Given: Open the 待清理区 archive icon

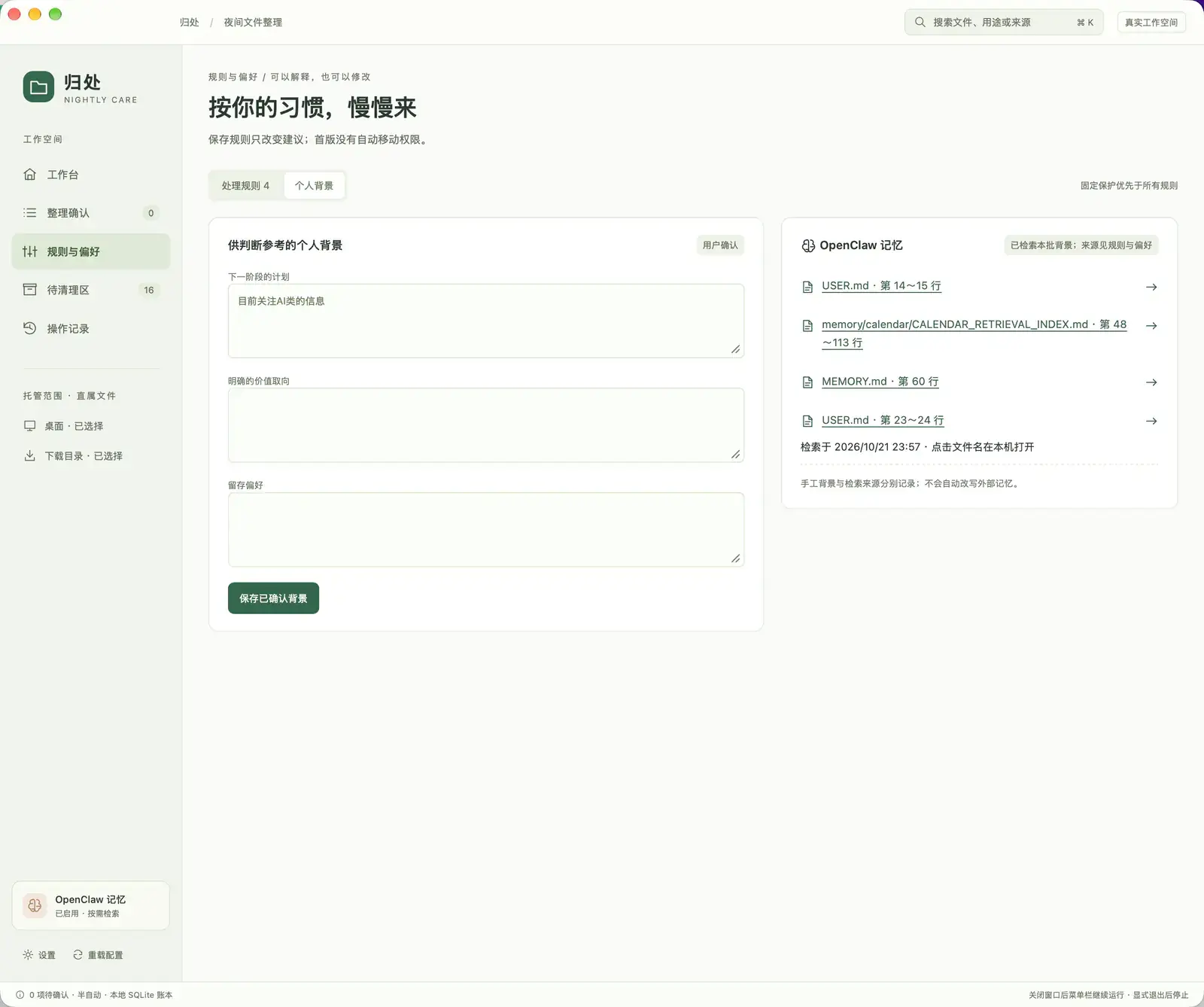Looking at the screenshot, I should coord(30,290).
